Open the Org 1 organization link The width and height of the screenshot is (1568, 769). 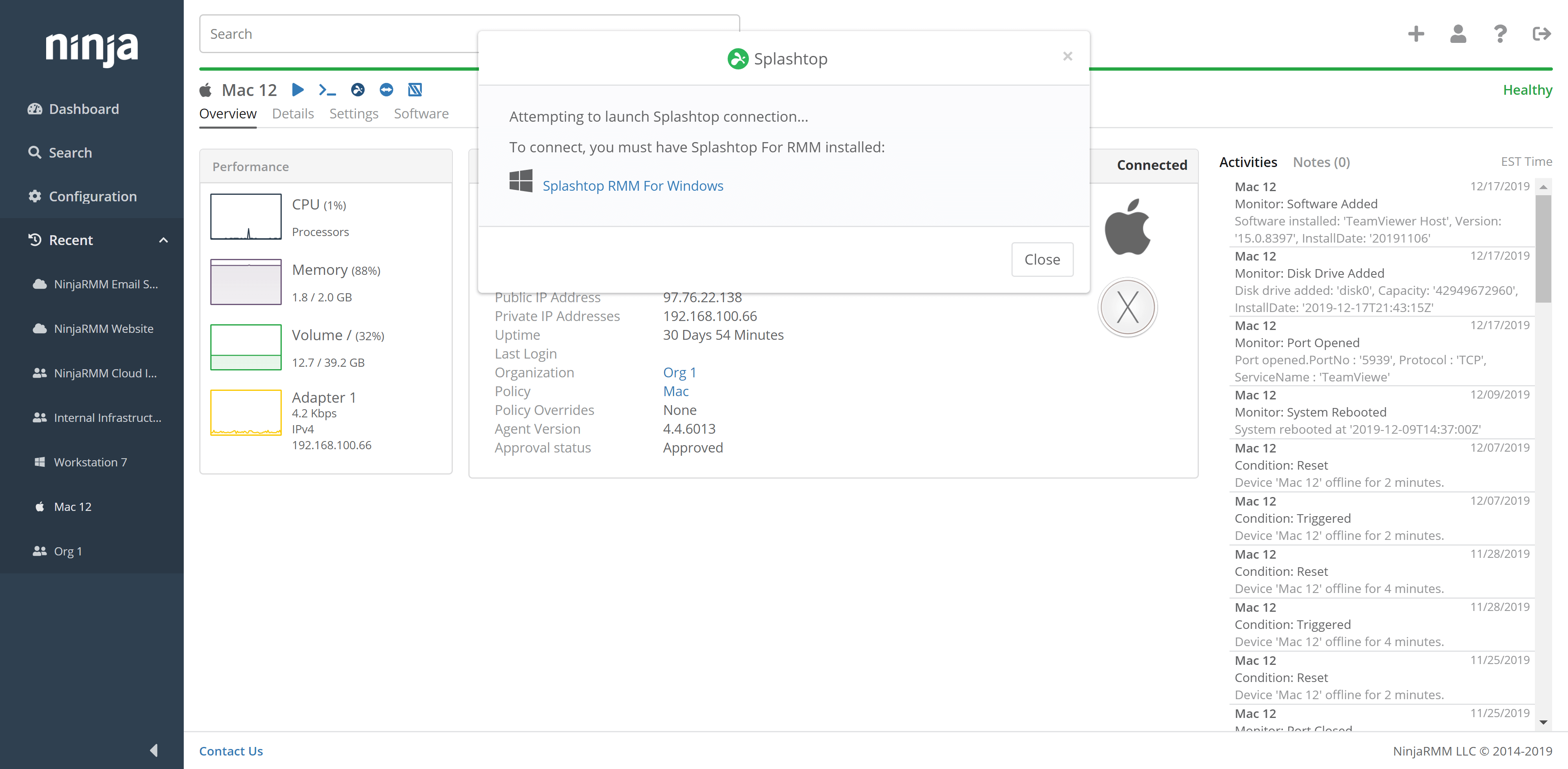[x=679, y=372]
